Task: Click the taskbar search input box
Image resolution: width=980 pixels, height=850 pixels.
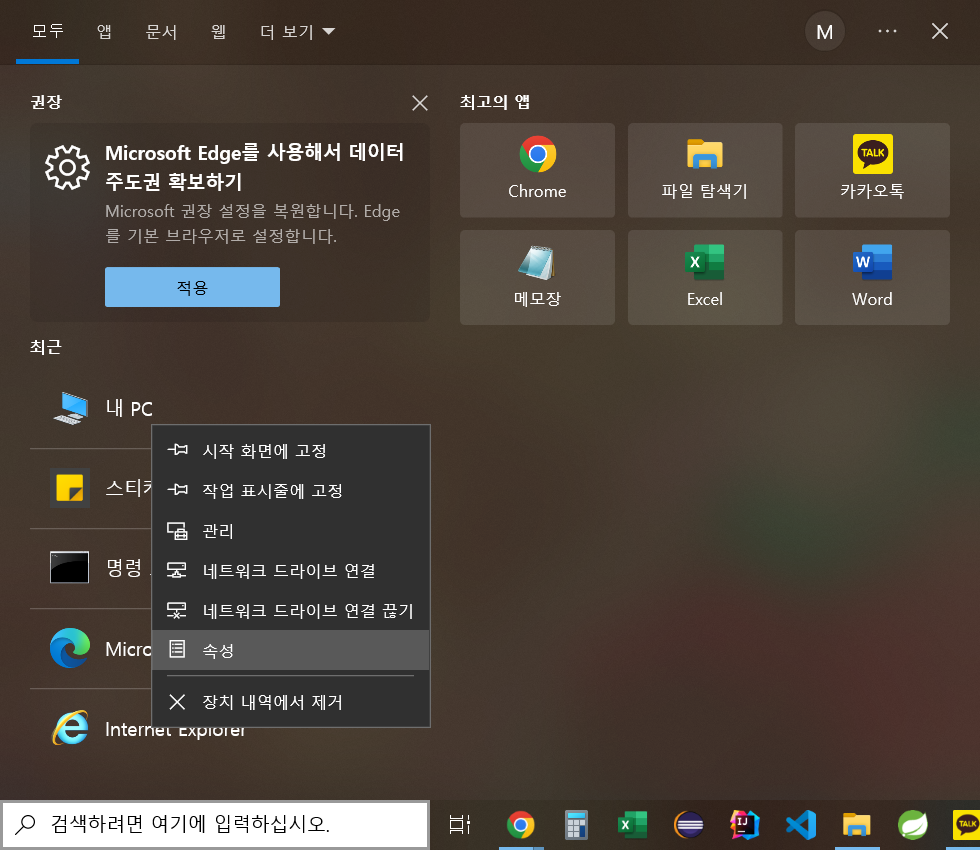Action: pos(215,824)
